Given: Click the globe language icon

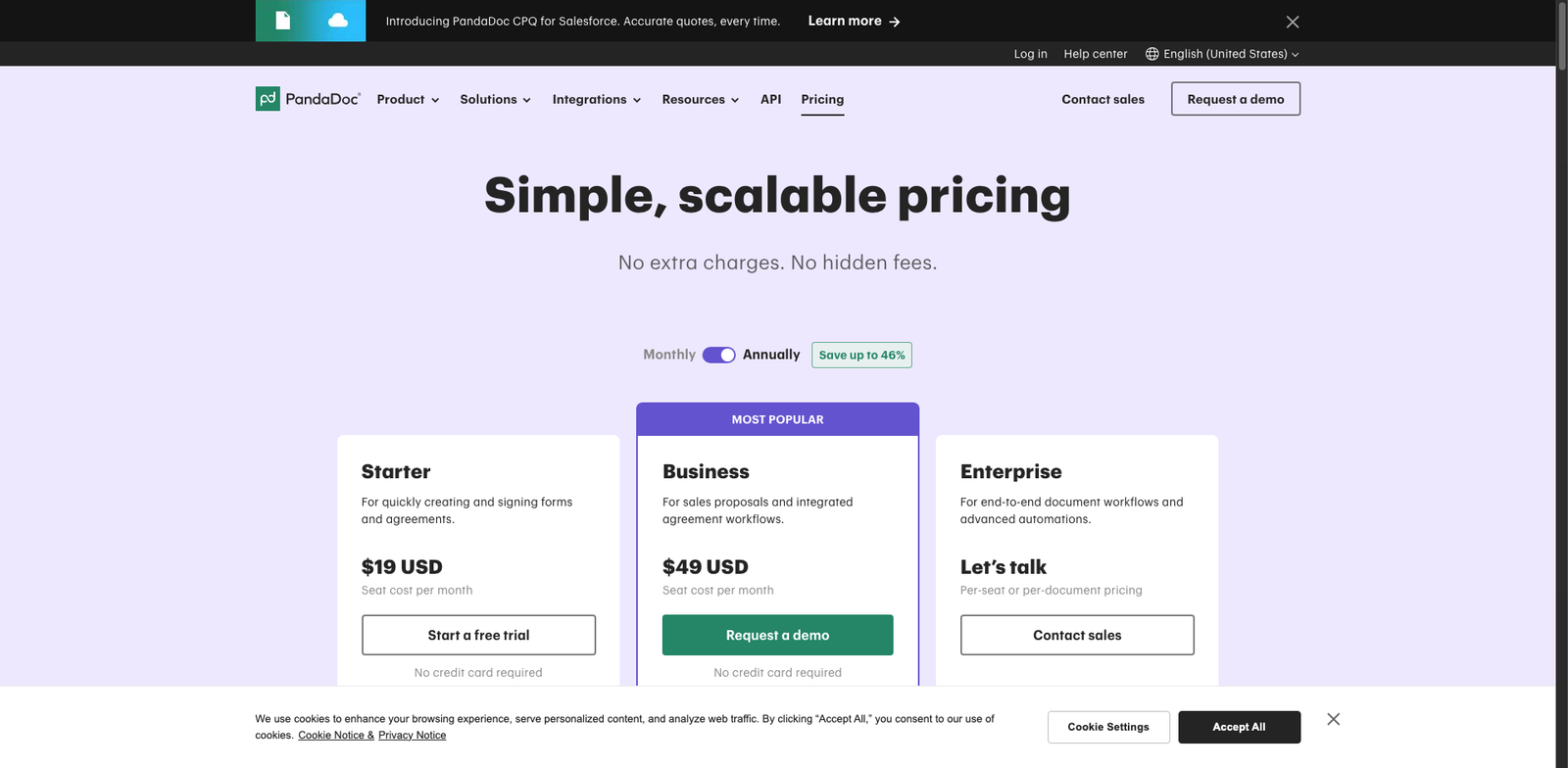Looking at the screenshot, I should click(1152, 54).
